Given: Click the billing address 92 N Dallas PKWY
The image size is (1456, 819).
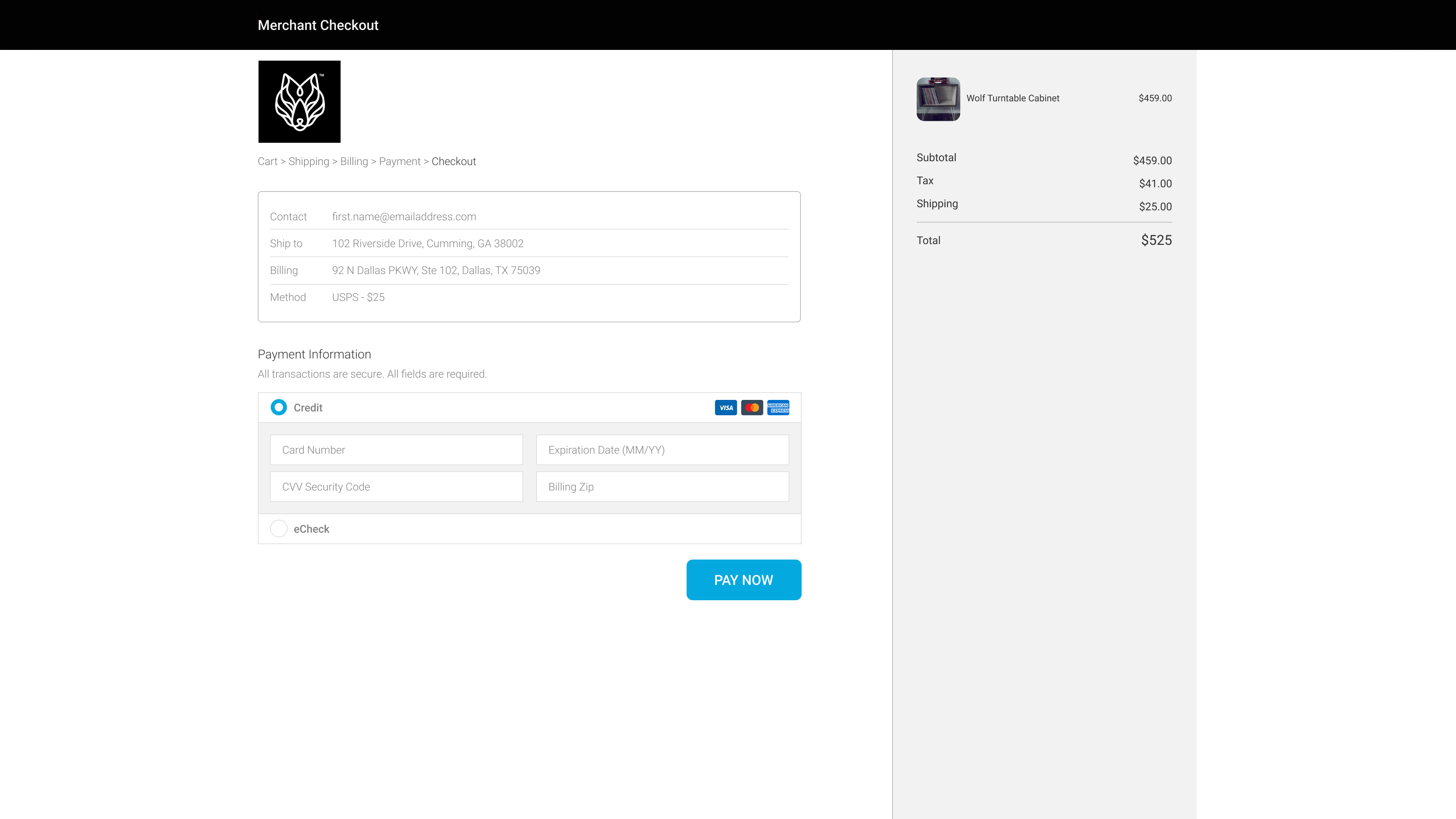Looking at the screenshot, I should (x=436, y=270).
